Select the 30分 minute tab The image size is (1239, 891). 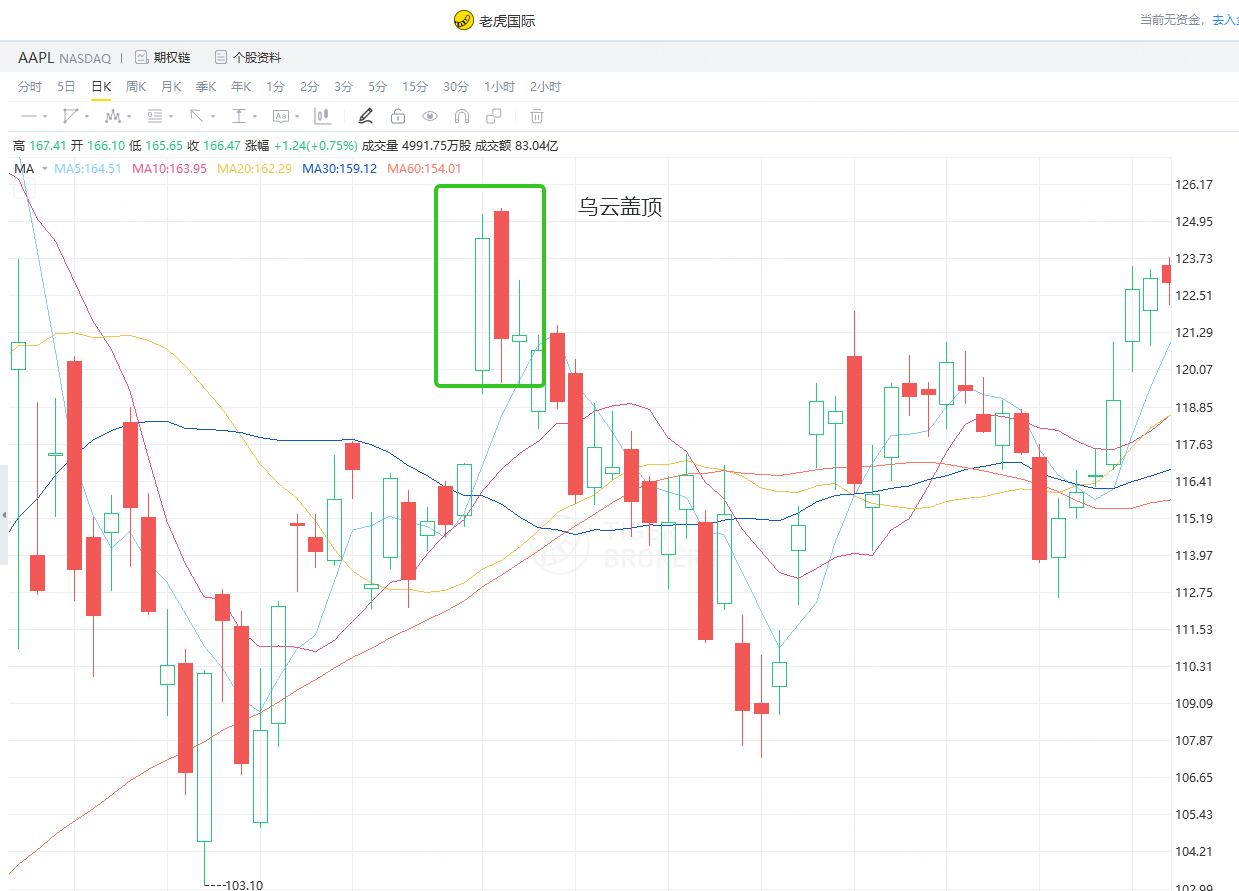click(456, 87)
